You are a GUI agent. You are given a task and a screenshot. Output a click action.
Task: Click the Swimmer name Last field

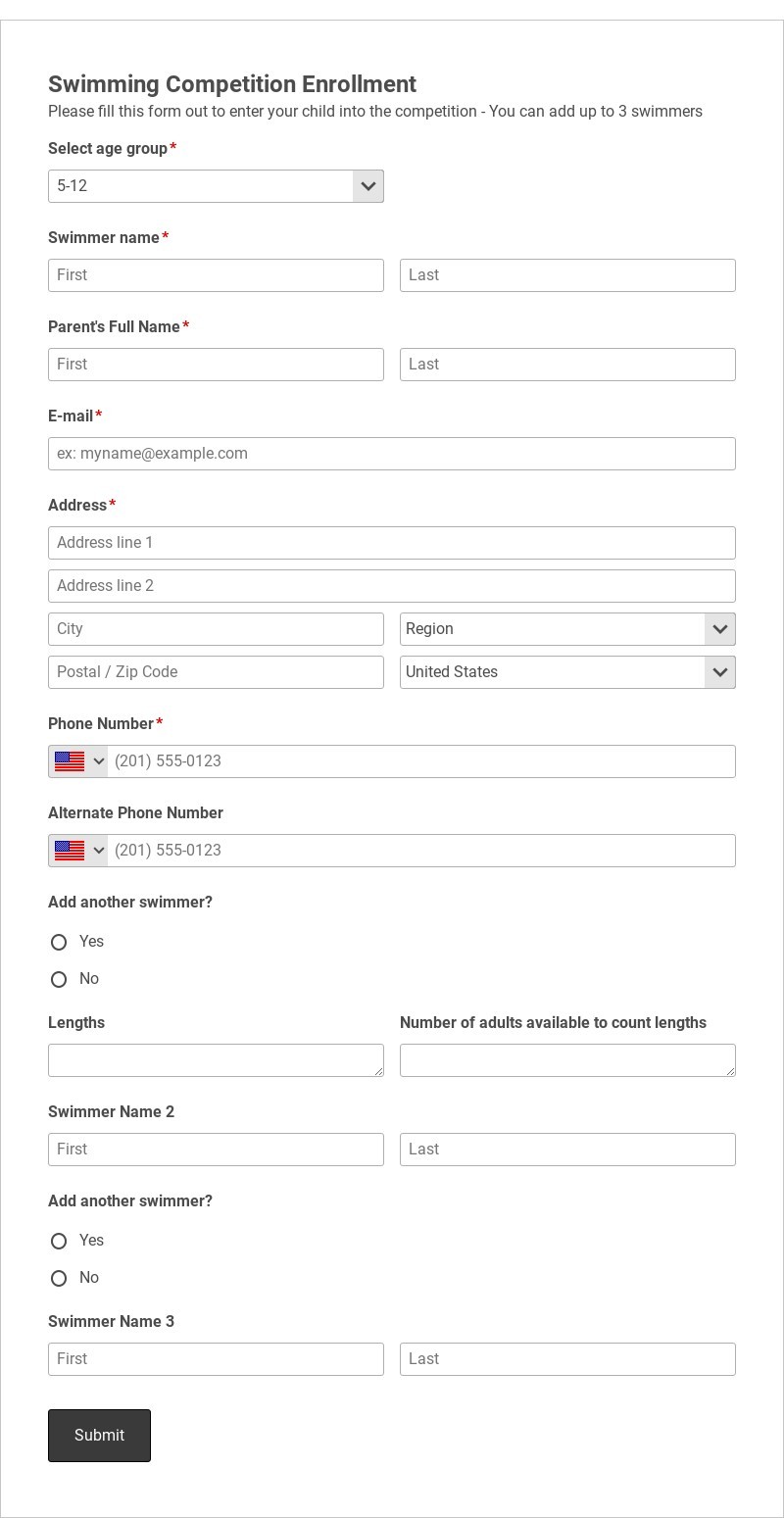click(567, 275)
